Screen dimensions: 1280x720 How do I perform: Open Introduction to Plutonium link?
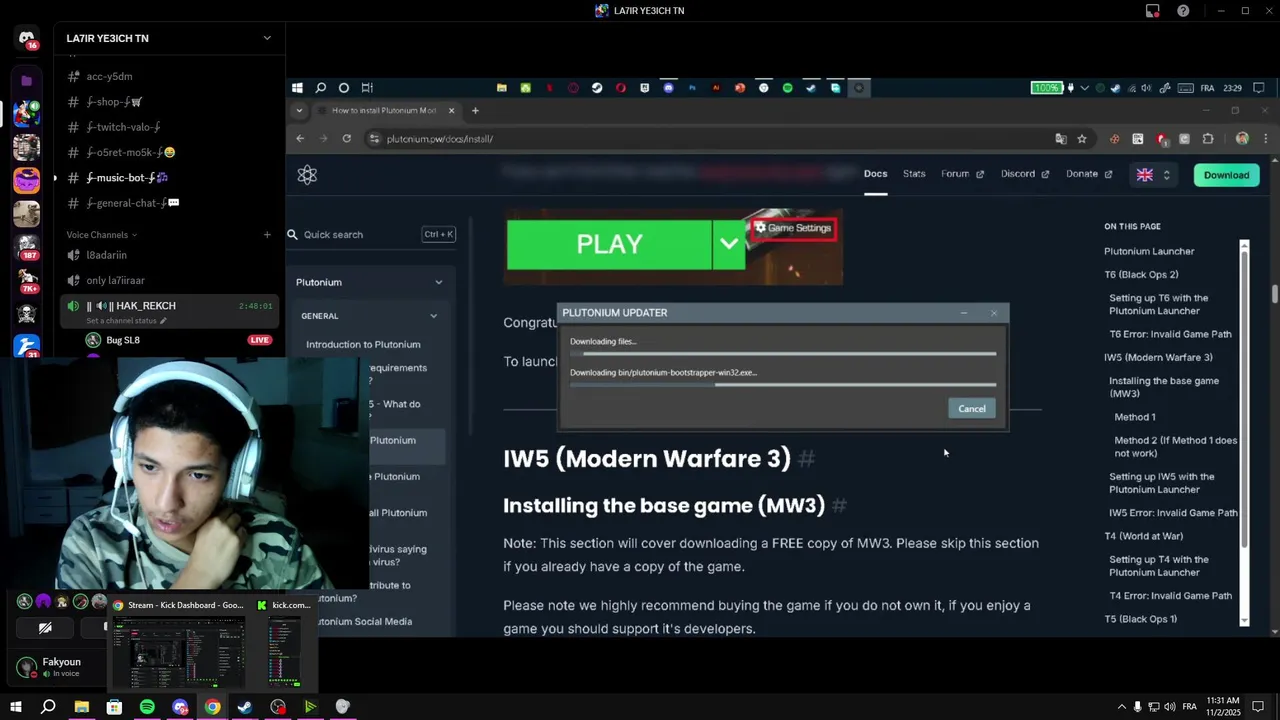[x=363, y=344]
